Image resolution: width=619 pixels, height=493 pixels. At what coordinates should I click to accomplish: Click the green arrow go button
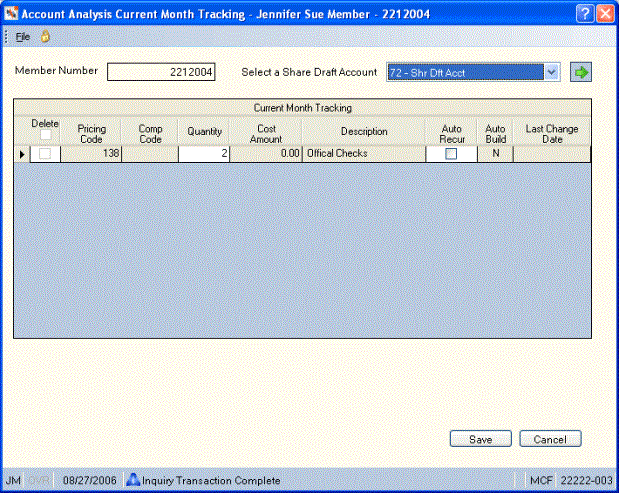click(x=580, y=72)
